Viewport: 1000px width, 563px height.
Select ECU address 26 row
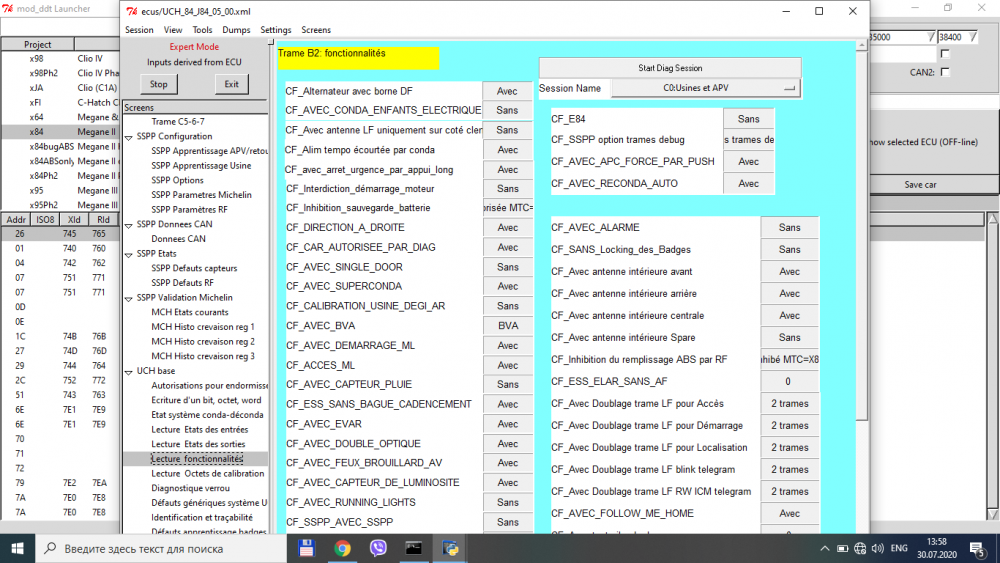tap(61, 234)
